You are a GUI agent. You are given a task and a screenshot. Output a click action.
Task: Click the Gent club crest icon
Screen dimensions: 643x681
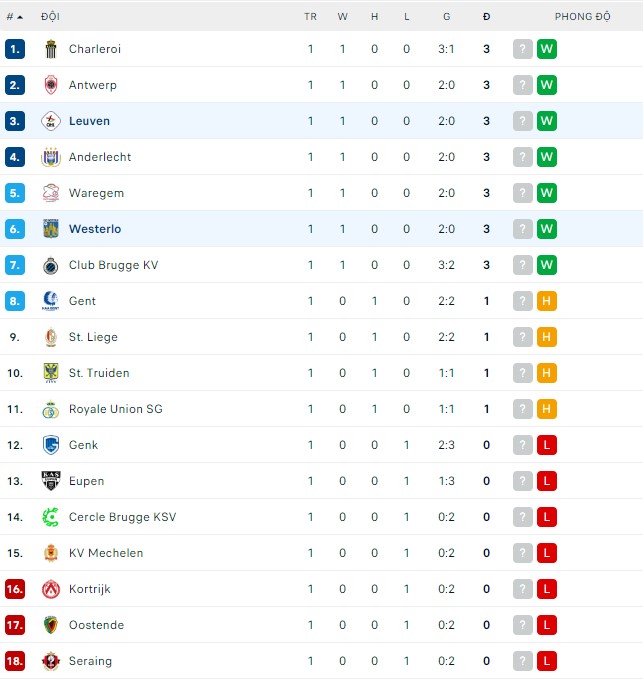pyautogui.click(x=51, y=301)
